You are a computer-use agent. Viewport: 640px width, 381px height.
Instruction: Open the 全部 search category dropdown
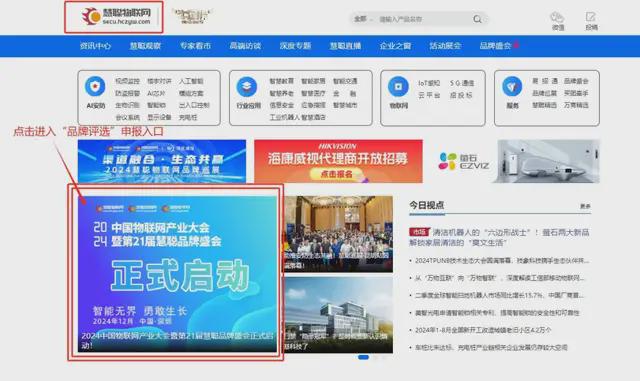coord(363,19)
